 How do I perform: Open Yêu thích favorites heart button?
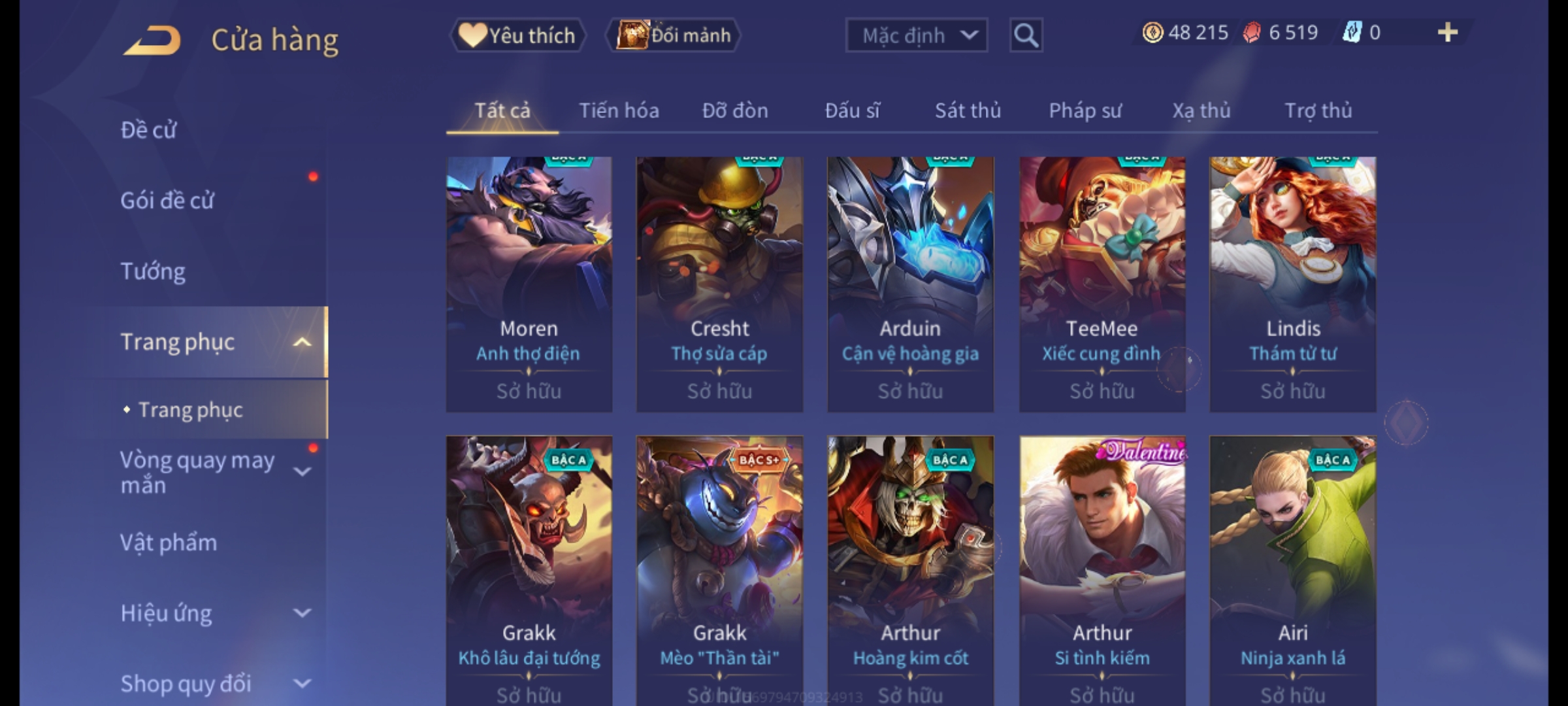[517, 35]
